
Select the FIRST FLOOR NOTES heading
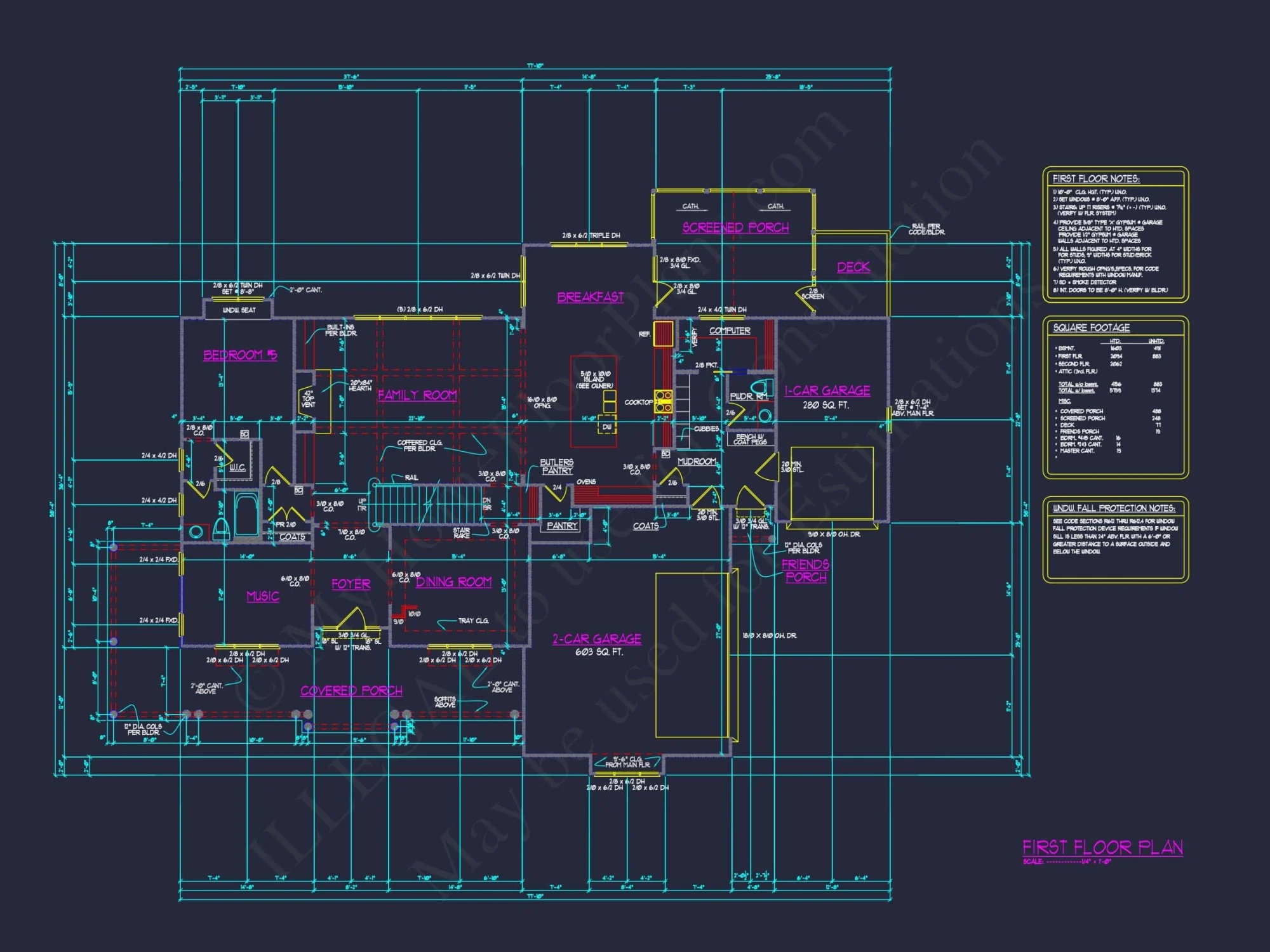(1095, 179)
